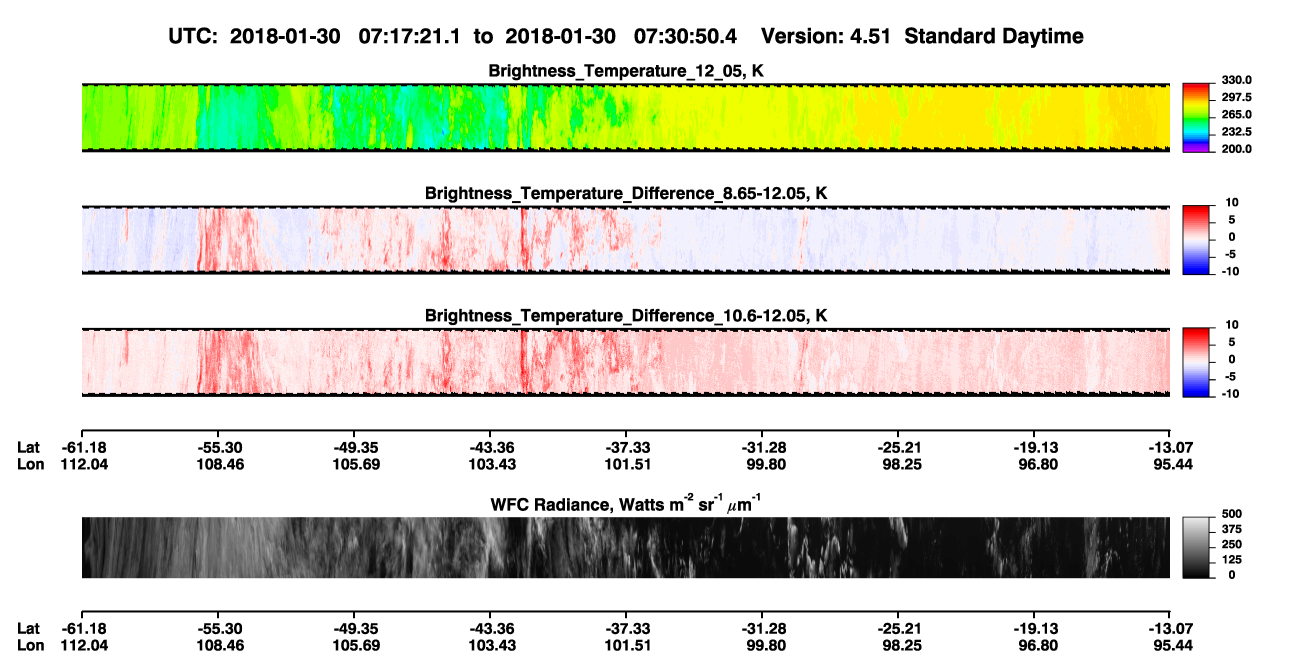The width and height of the screenshot is (1300, 667).
Task: Click 'Lat' label under the 10.6-12.05 panel
Action: click(29, 448)
